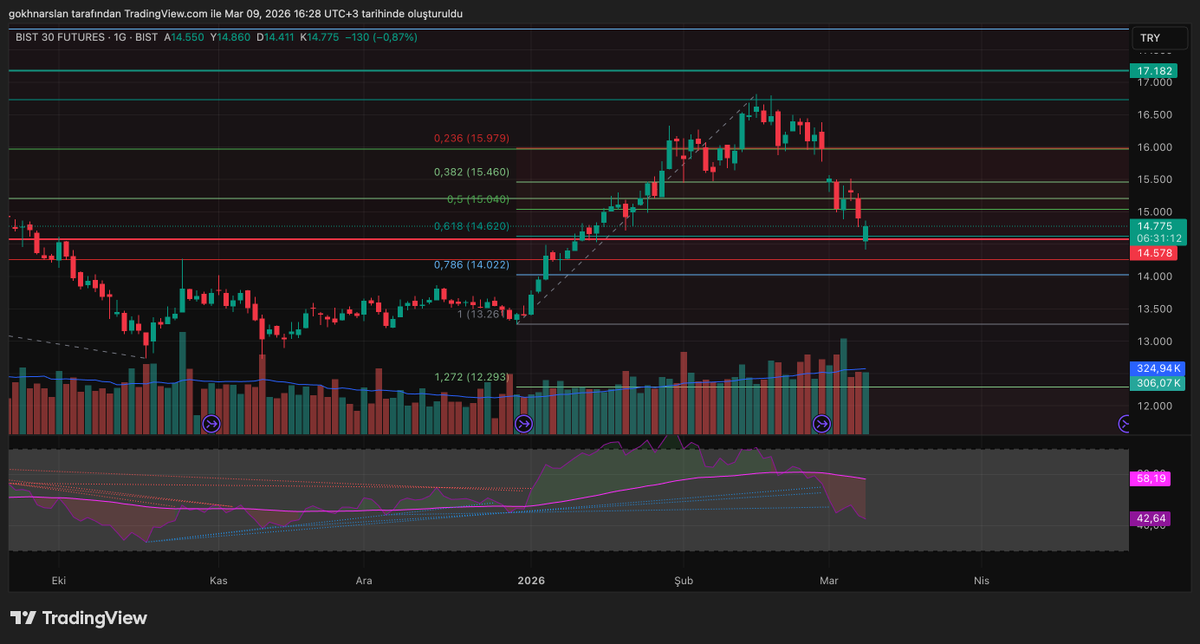Click the crossed-circle icon at the time axis right edge

(x=1124, y=423)
